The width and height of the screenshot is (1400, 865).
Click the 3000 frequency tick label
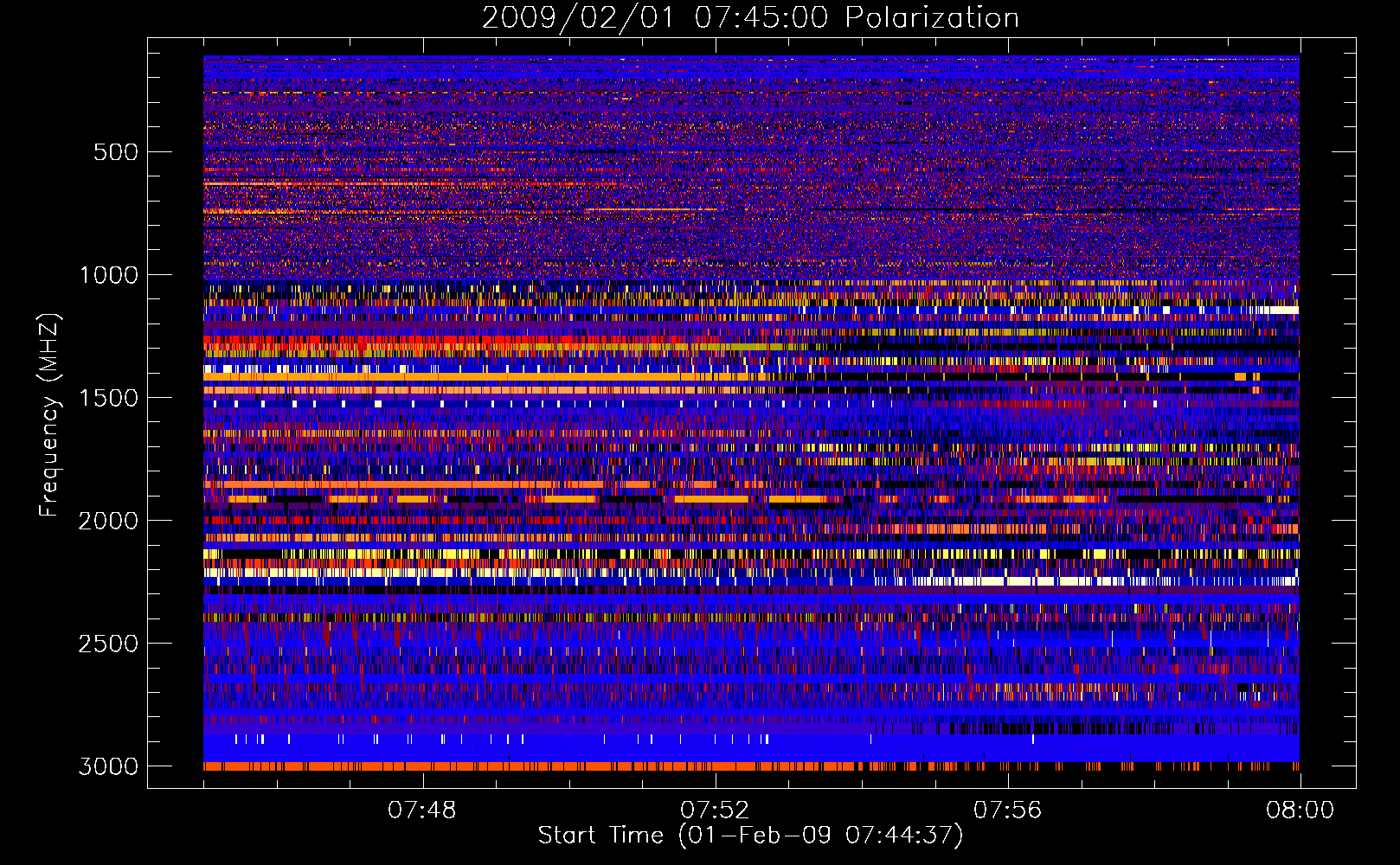click(108, 766)
